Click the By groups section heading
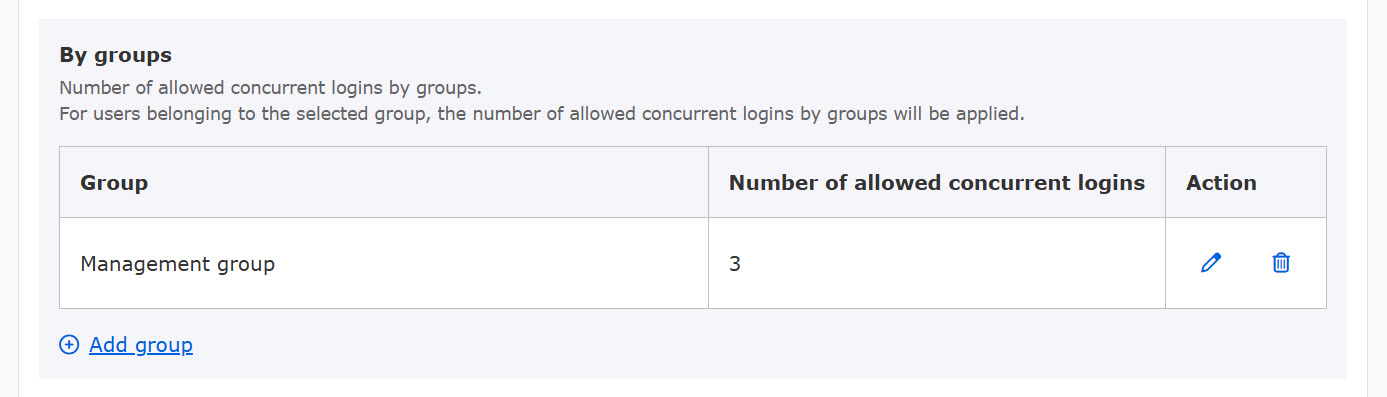This screenshot has width=1387, height=397. (x=116, y=55)
